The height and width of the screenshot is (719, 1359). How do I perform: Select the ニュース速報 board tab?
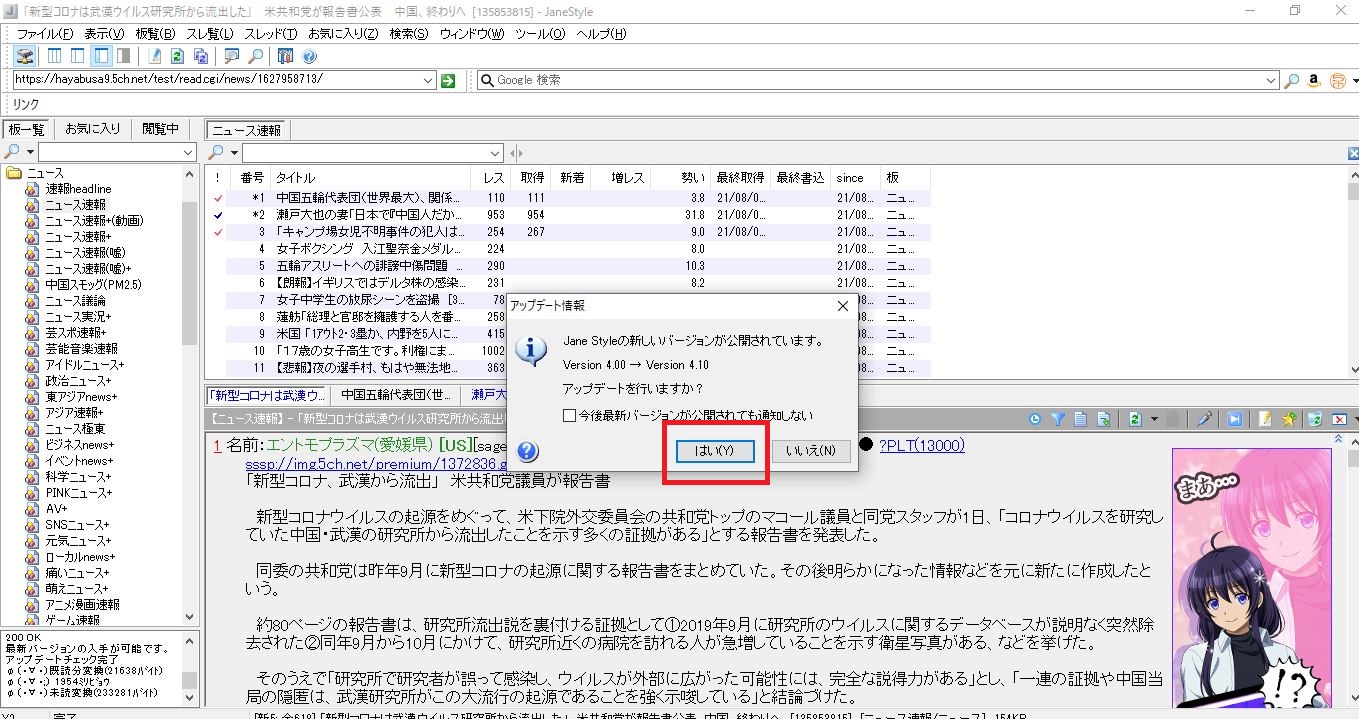(247, 130)
